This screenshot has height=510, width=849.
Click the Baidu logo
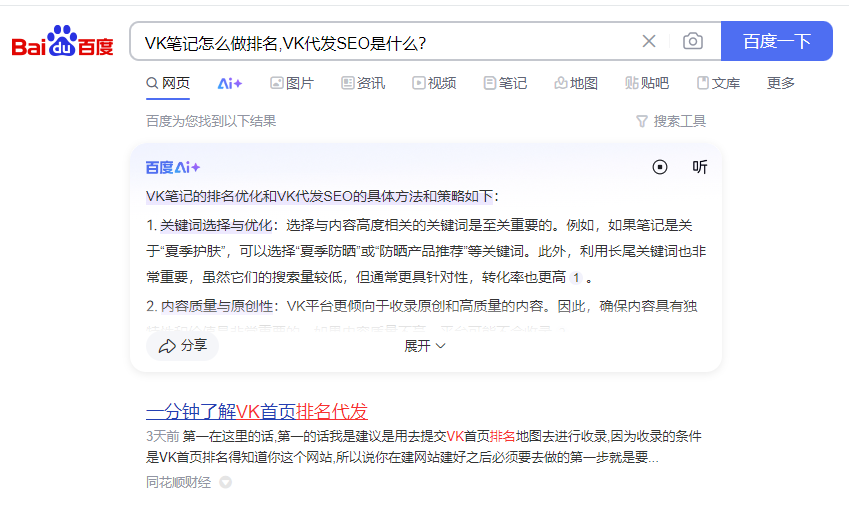[x=62, y=41]
